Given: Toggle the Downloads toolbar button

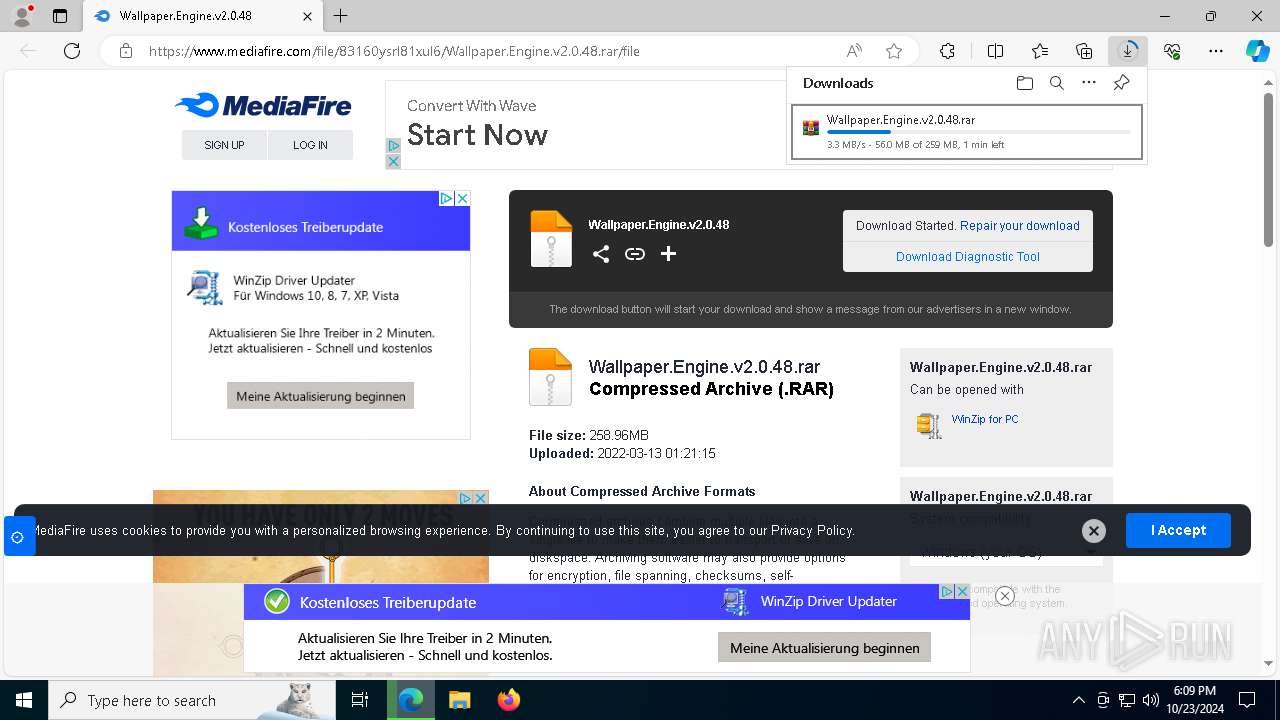Looking at the screenshot, I should coord(1128,51).
